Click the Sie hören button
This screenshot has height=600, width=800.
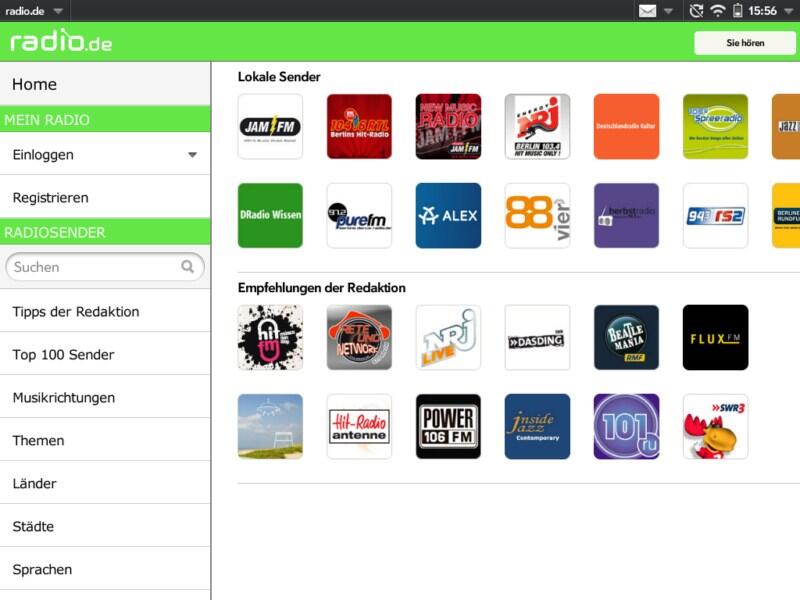[745, 43]
